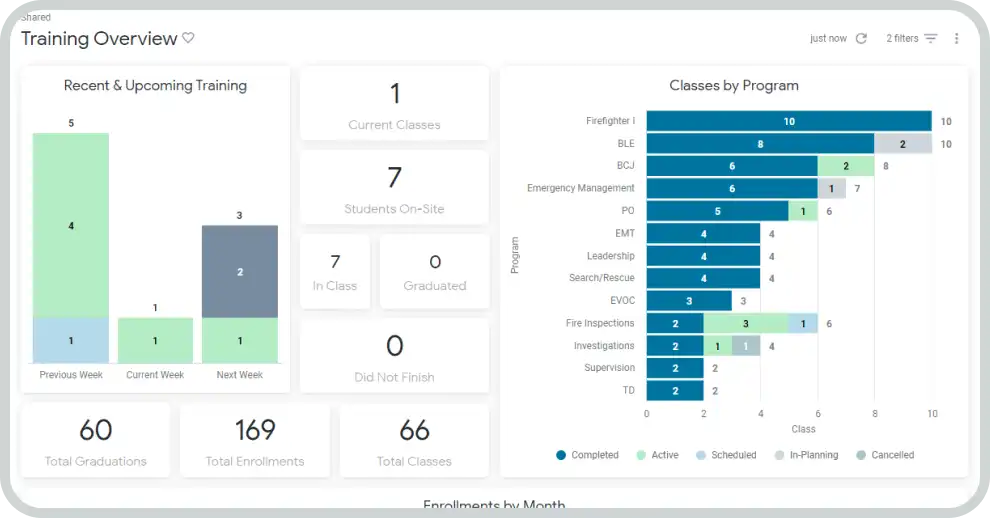Viewport: 990px width, 518px height.
Task: Favorite the dashboard with the heart icon
Action: coord(188,39)
